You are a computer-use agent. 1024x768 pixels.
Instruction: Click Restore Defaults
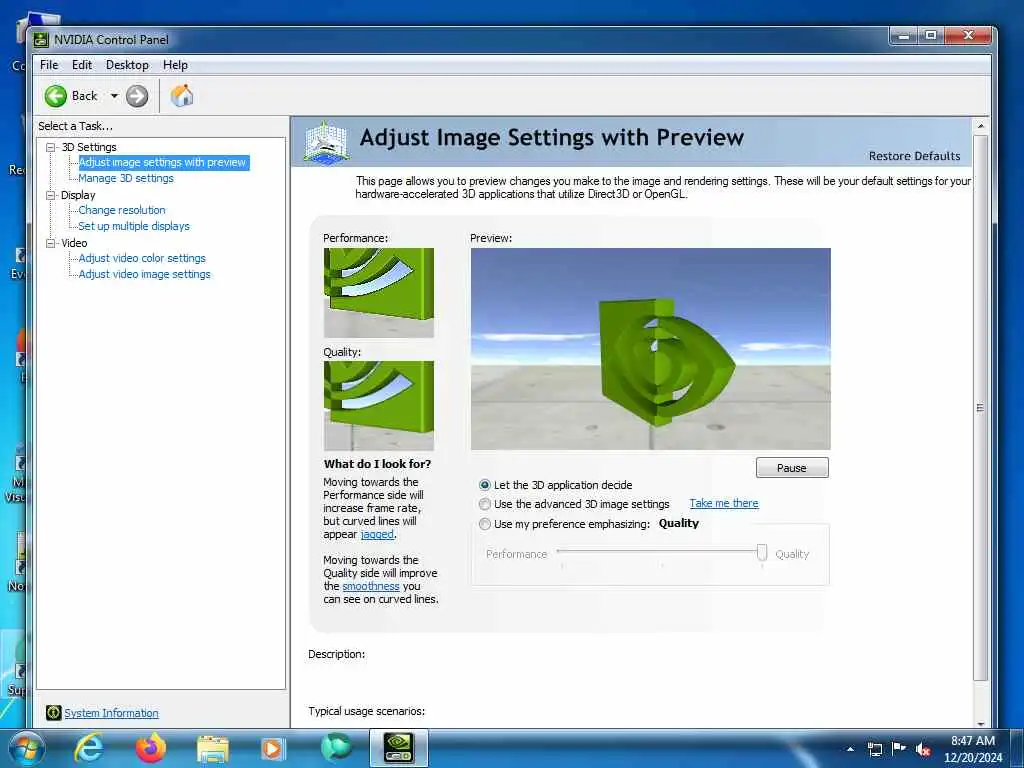click(914, 156)
